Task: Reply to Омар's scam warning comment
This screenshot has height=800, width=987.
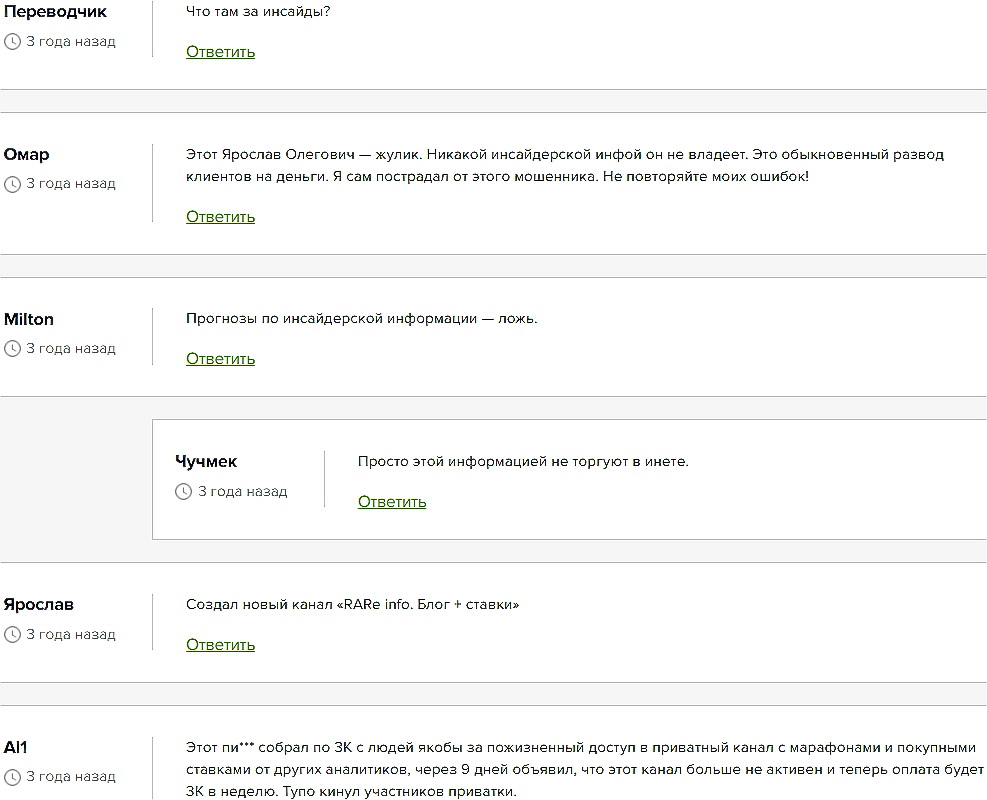Action: click(220, 217)
